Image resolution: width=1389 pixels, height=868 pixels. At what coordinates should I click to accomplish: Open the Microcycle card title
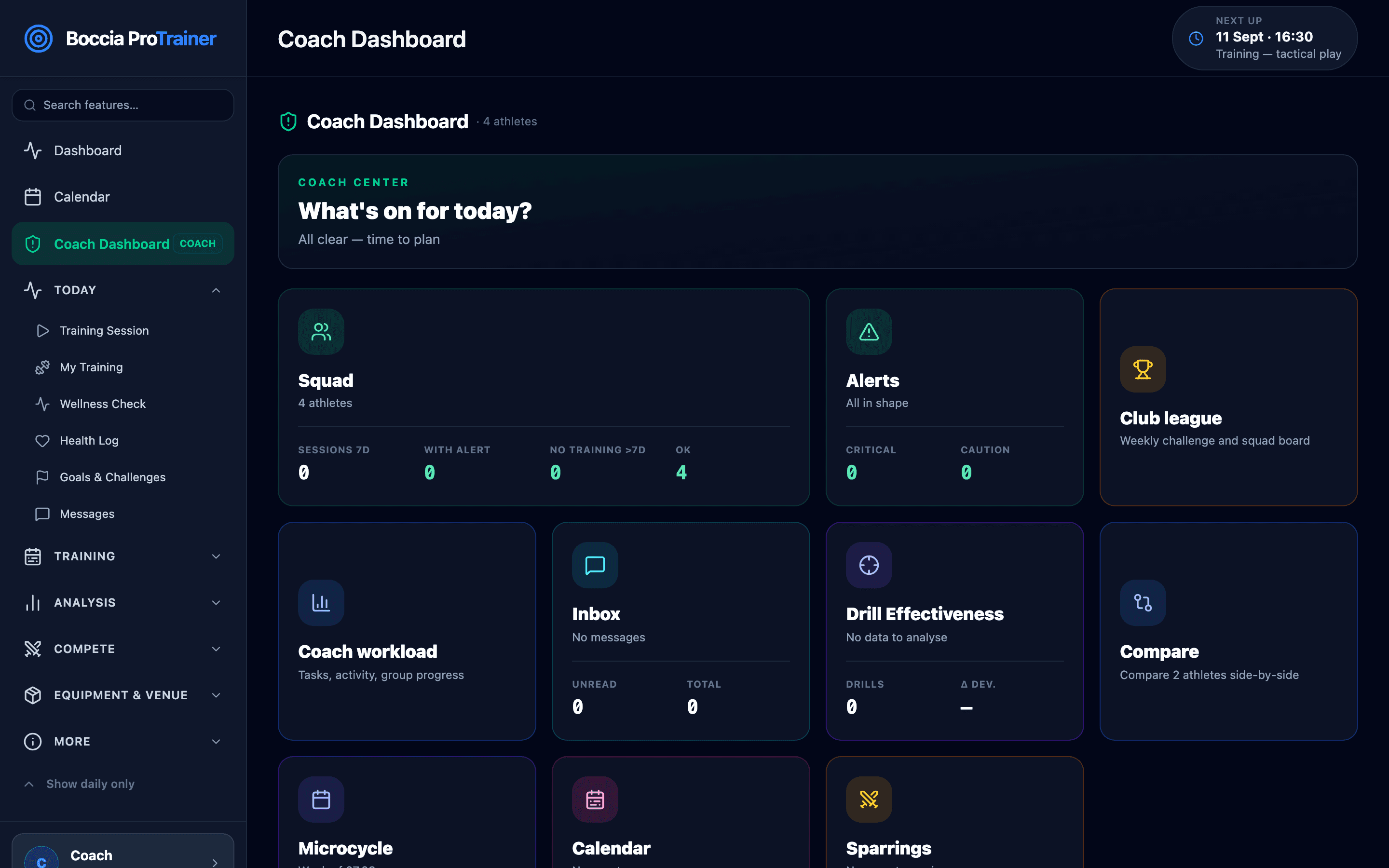pos(345,849)
